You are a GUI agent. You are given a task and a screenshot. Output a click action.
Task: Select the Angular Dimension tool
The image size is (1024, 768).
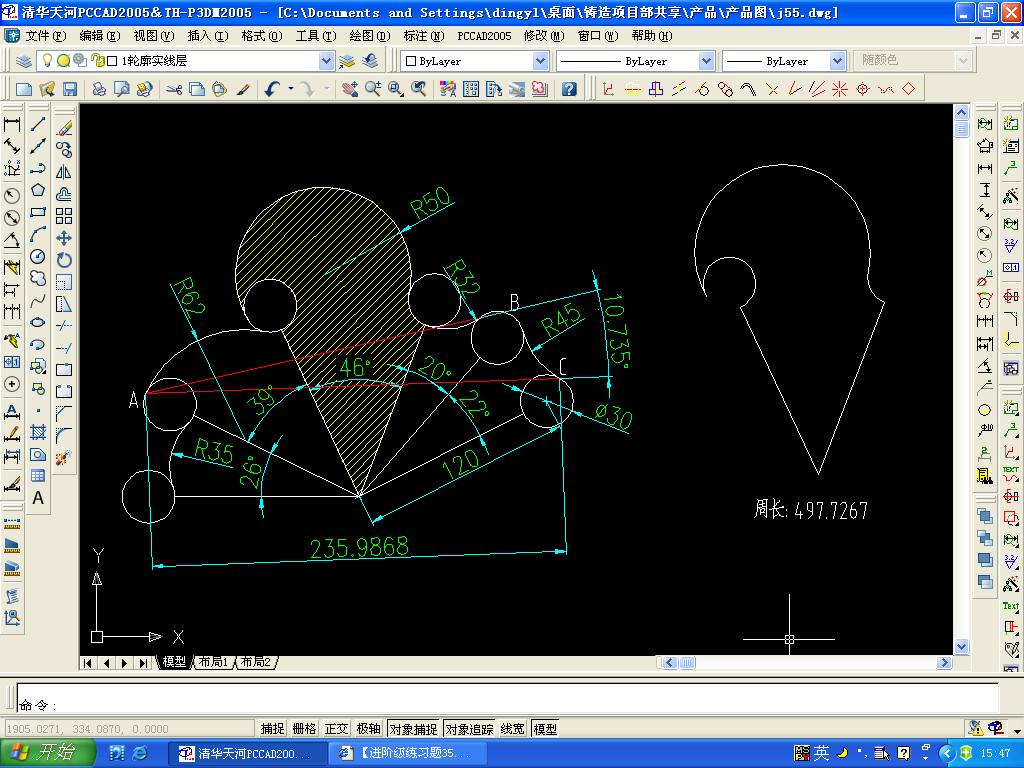click(x=12, y=240)
